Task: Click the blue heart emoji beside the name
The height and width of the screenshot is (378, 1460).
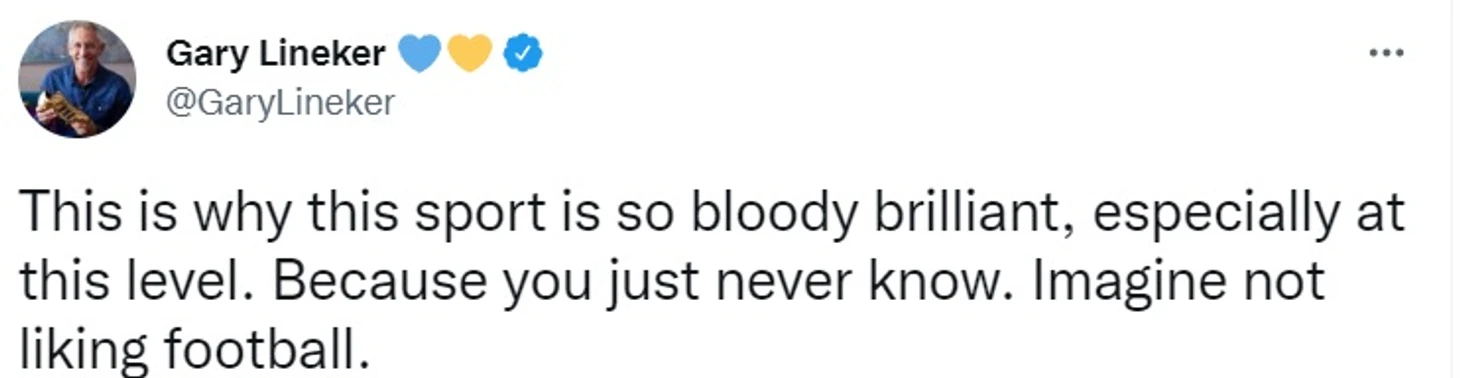Action: click(420, 54)
